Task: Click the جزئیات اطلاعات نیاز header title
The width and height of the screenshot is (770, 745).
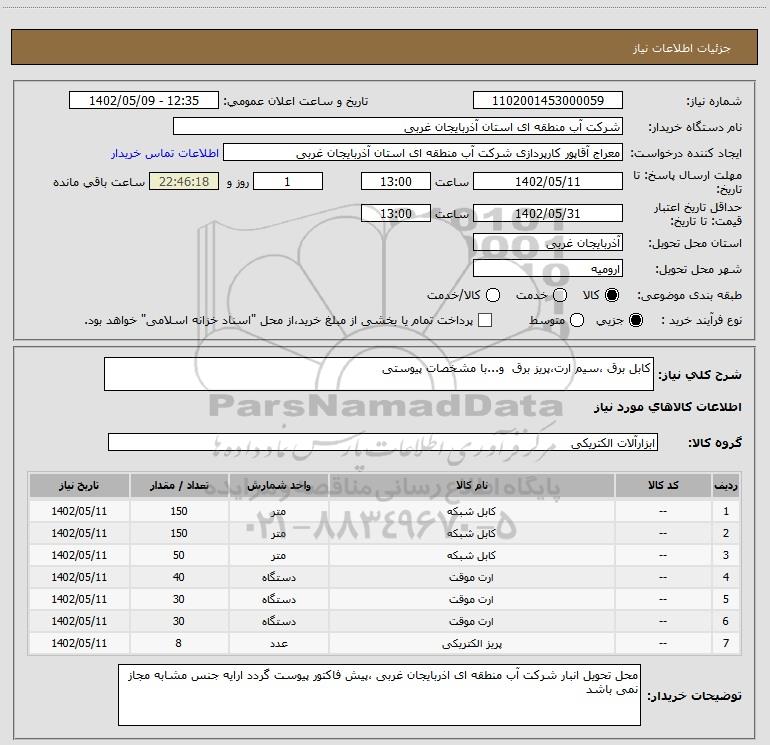Action: pos(681,48)
